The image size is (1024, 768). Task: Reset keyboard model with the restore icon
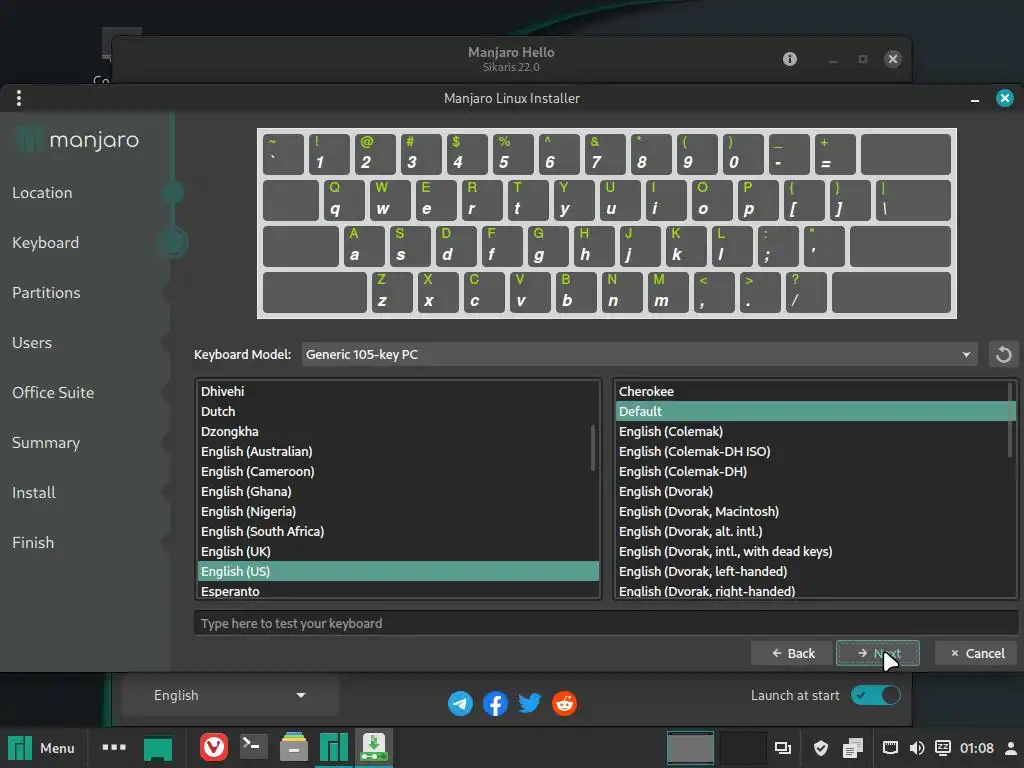coord(1003,355)
